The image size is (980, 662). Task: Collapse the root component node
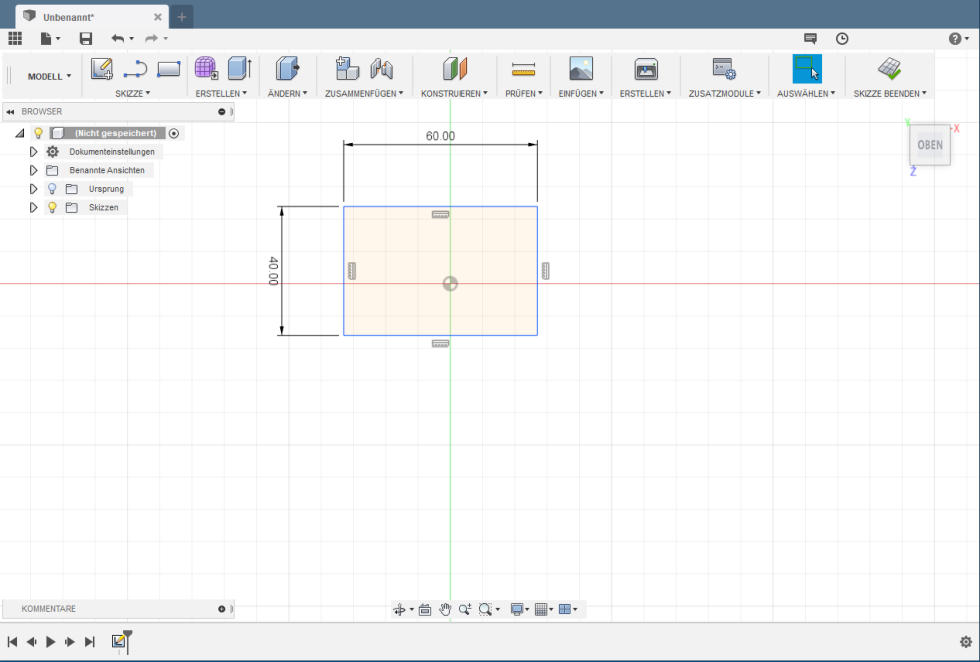(x=19, y=133)
